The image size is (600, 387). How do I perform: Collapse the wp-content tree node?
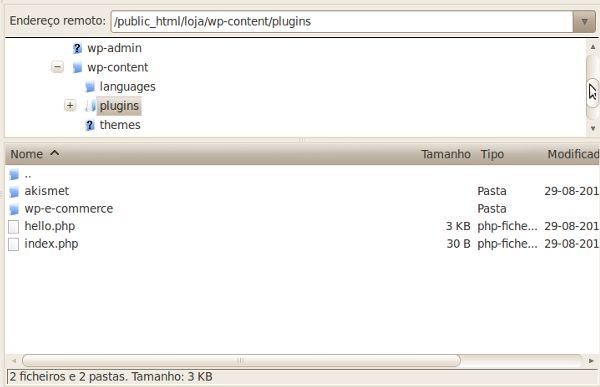point(57,67)
